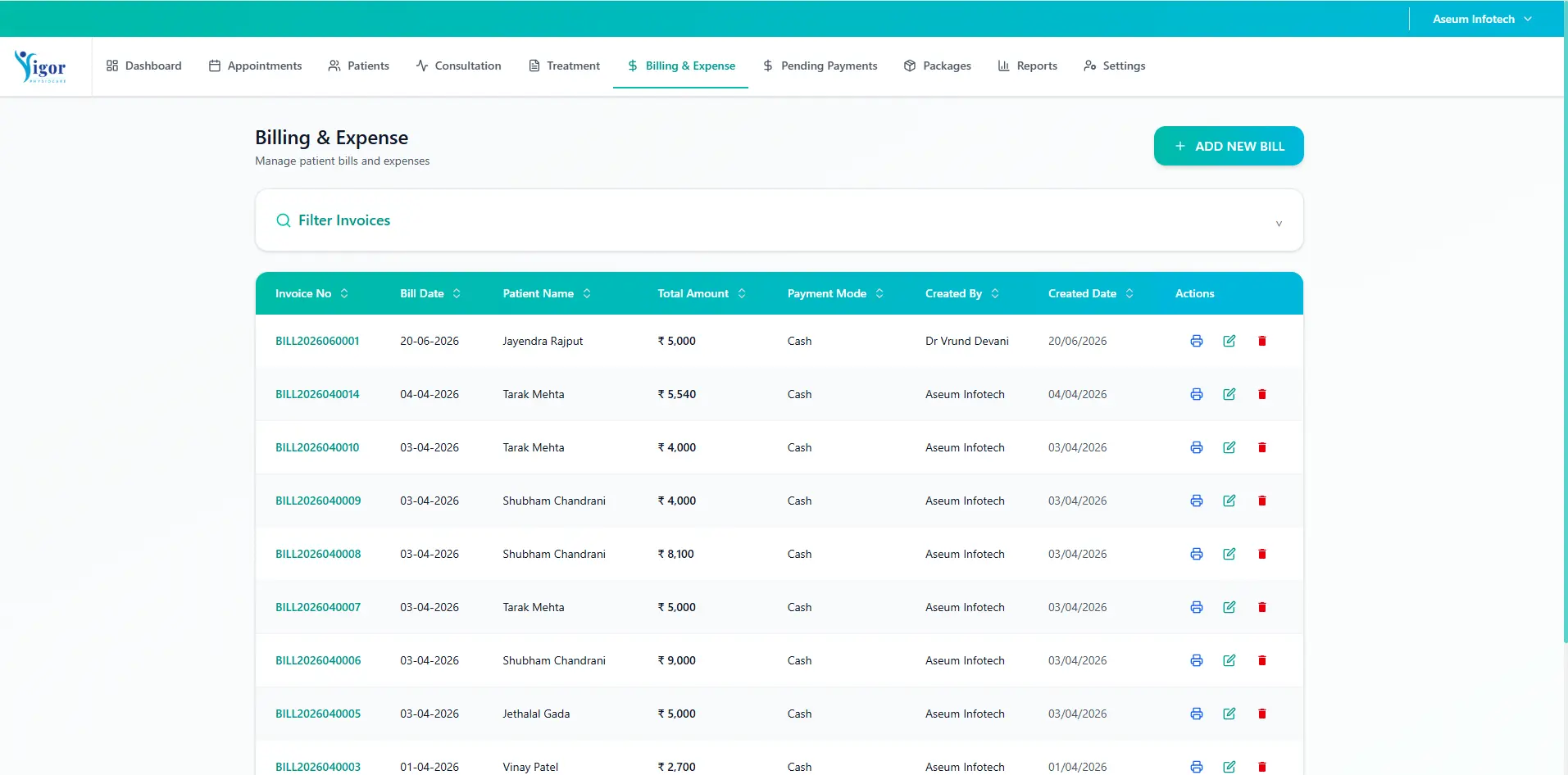
Task: Edit invoice BILL2026060001
Action: (x=1229, y=341)
